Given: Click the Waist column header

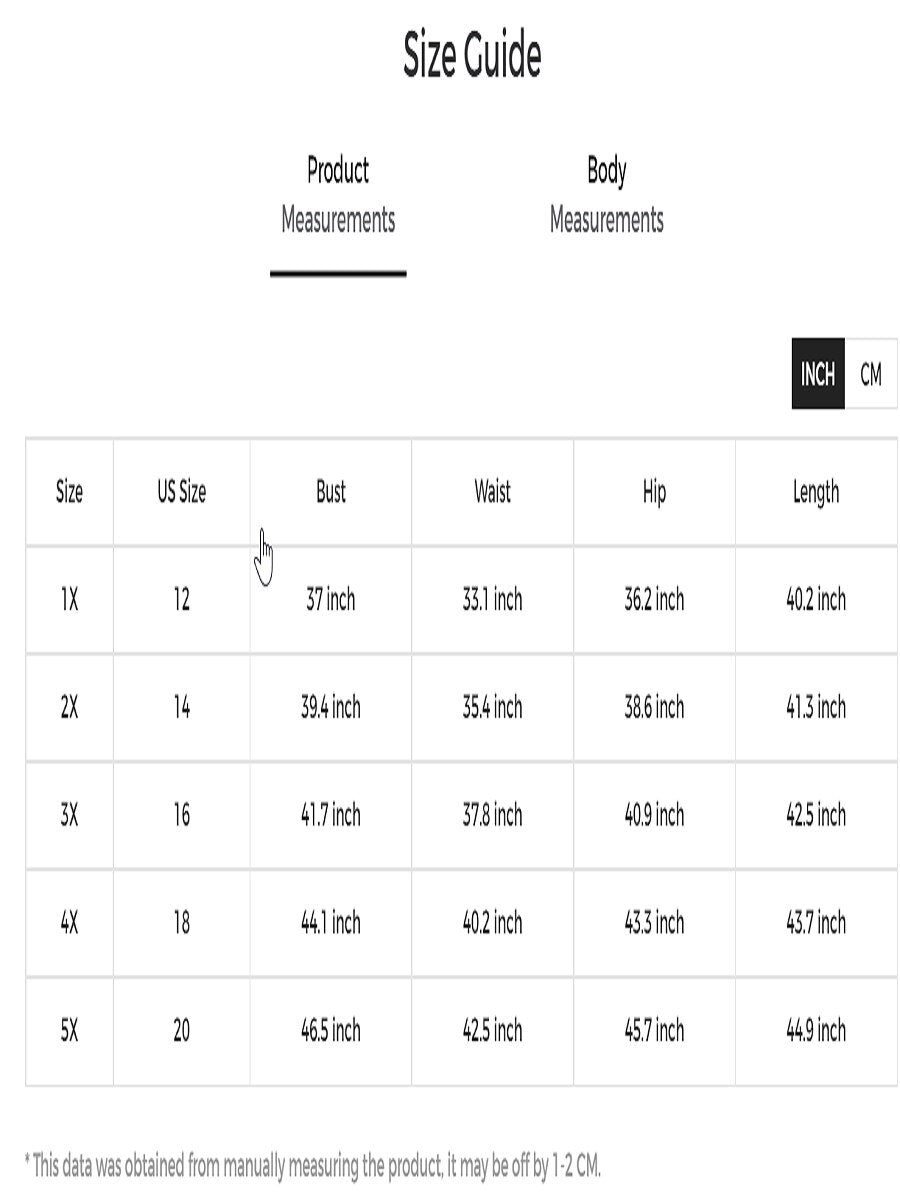Looking at the screenshot, I should tap(492, 492).
